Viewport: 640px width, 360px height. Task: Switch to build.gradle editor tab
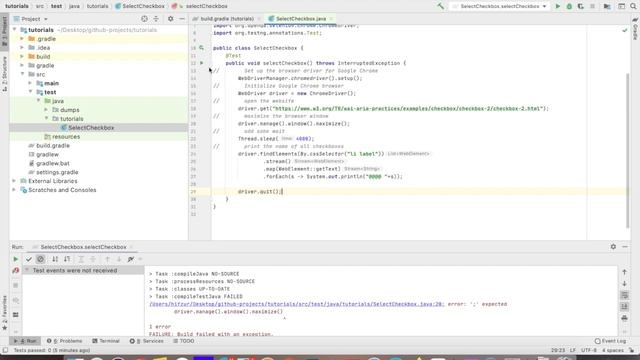click(227, 19)
